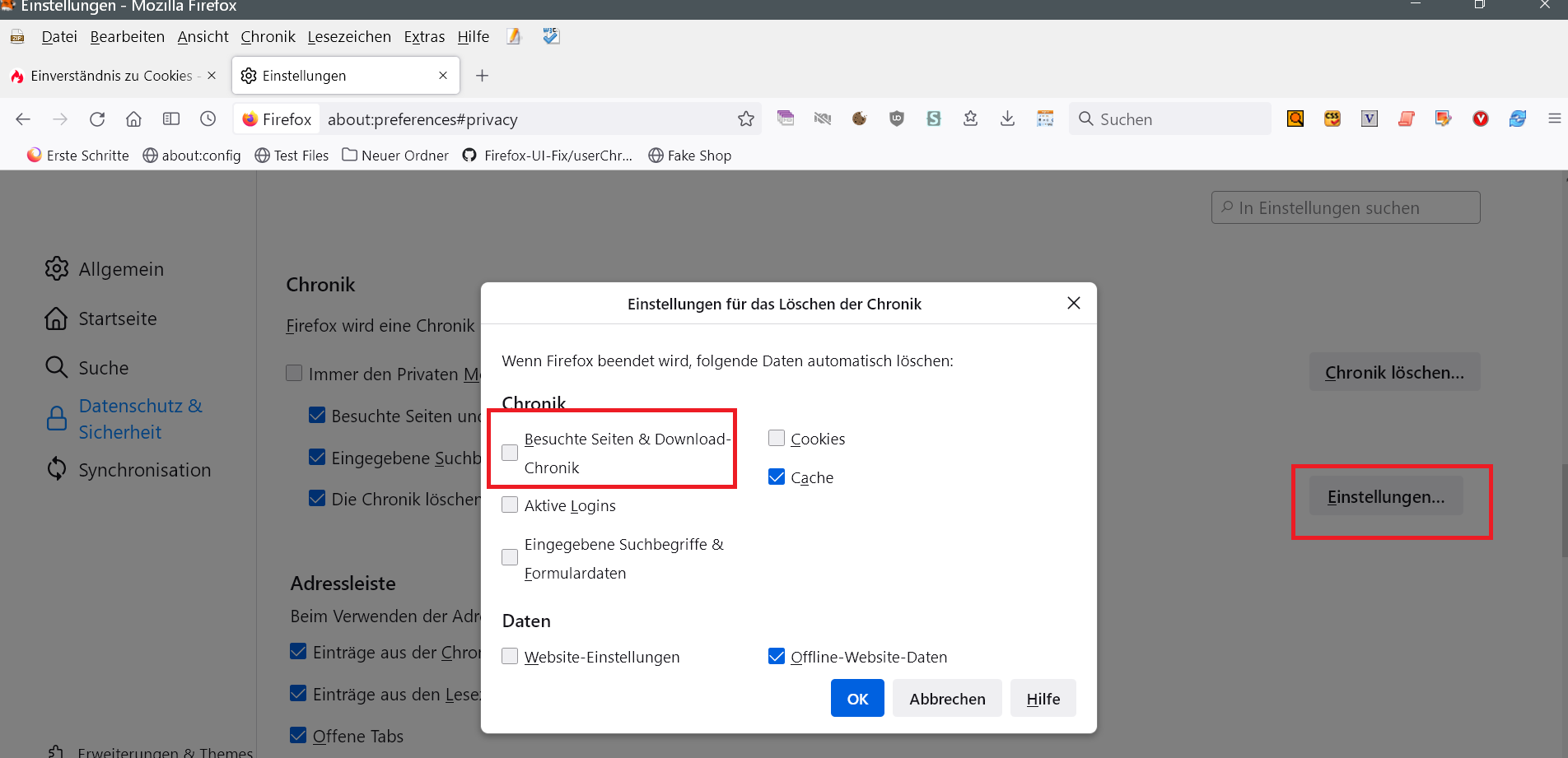1568x758 pixels.
Task: Open the Neuer Ordner bookmark folder
Action: tap(395, 156)
